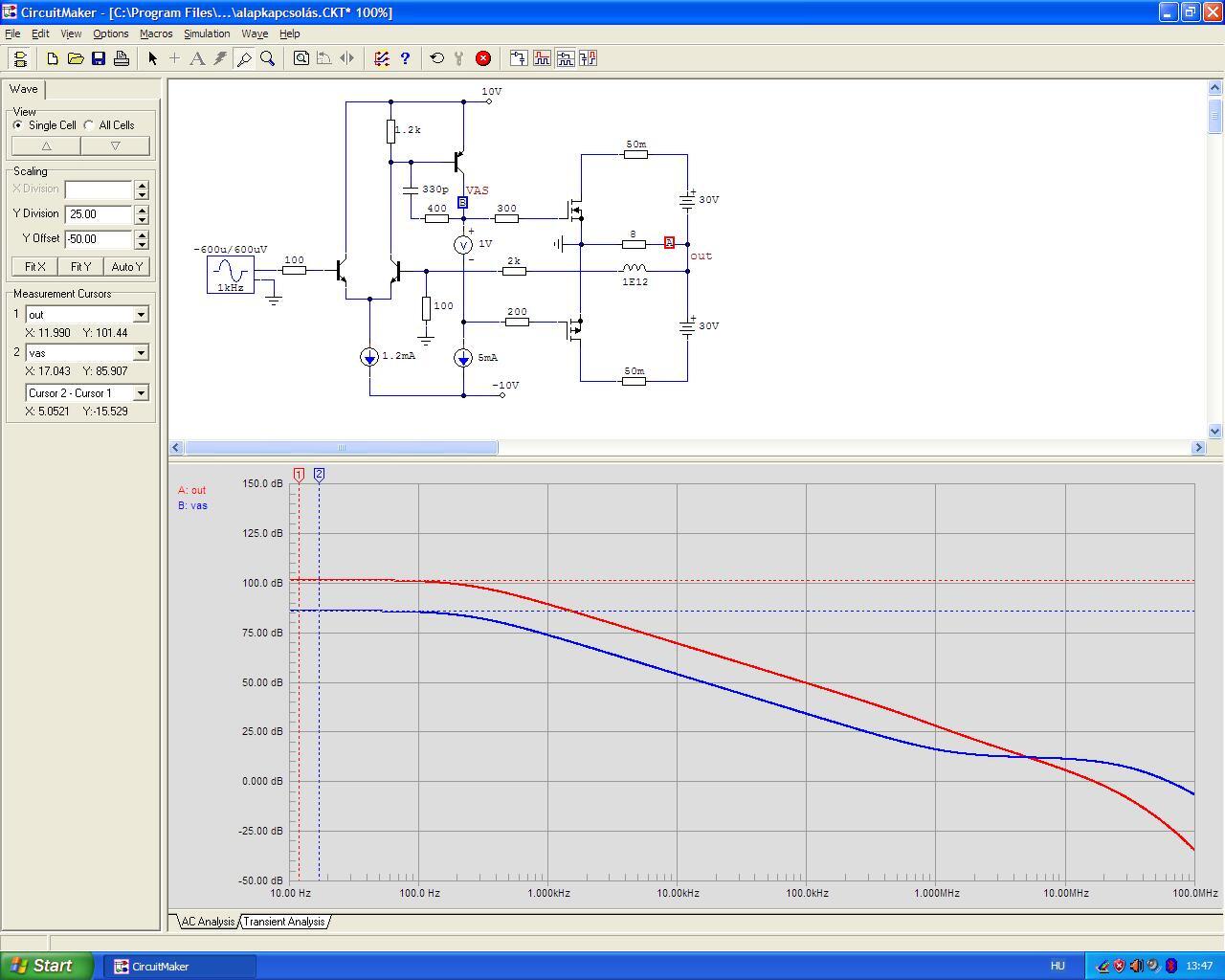Select the Wire tool crosshair
The width and height of the screenshot is (1225, 980).
coord(175,58)
